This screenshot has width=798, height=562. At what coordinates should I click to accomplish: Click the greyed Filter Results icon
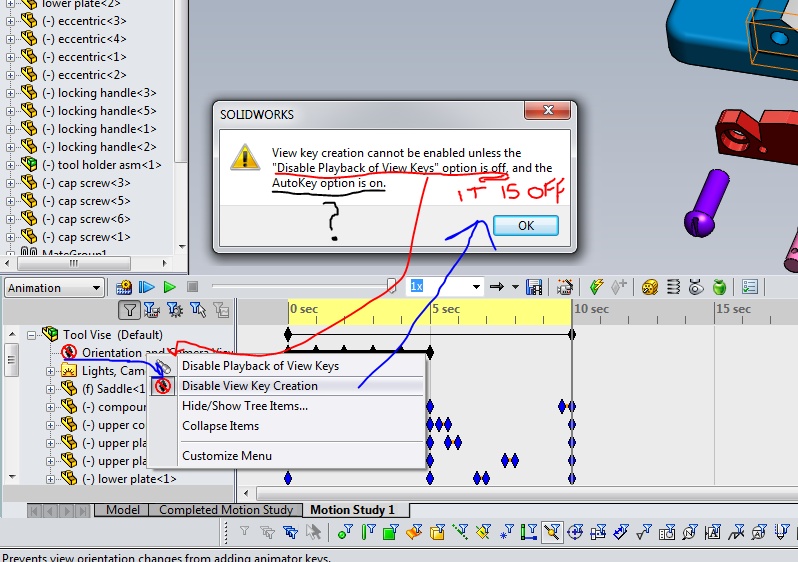tap(221, 310)
